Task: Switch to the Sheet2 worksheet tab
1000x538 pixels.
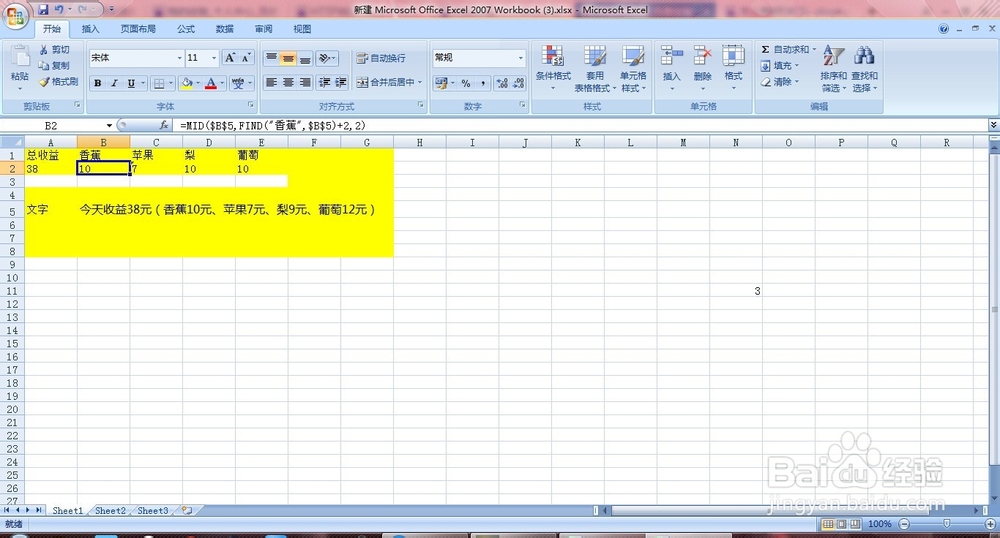Action: [x=110, y=511]
